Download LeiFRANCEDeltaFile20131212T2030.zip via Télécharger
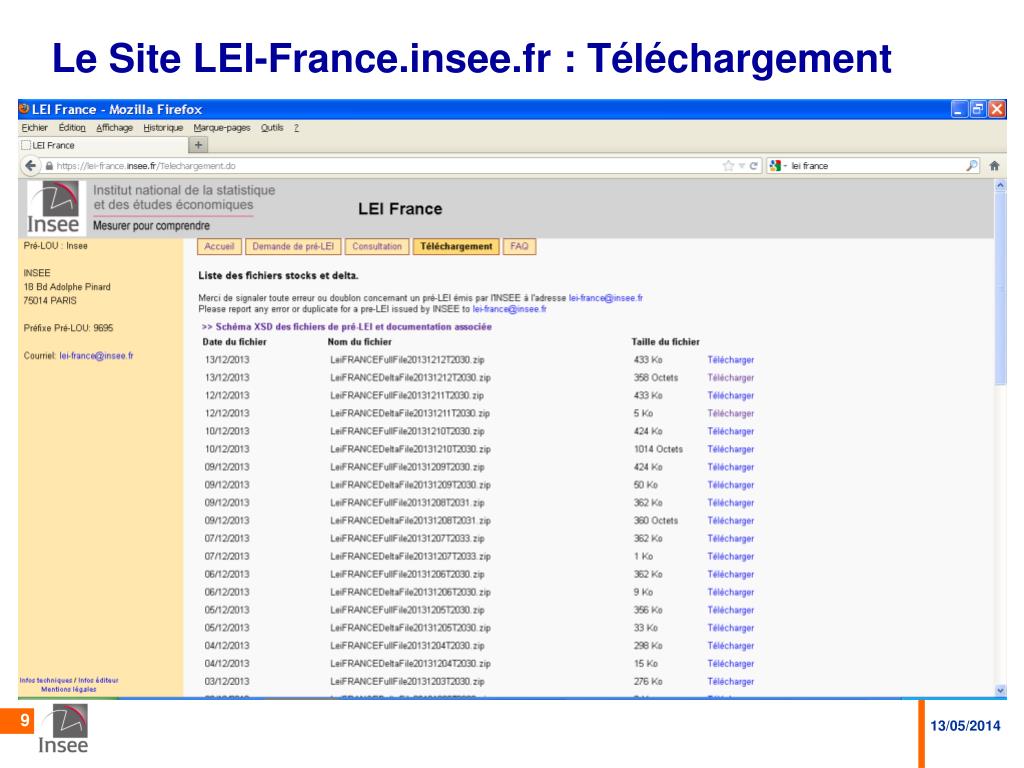The height and width of the screenshot is (768, 1024). [730, 377]
